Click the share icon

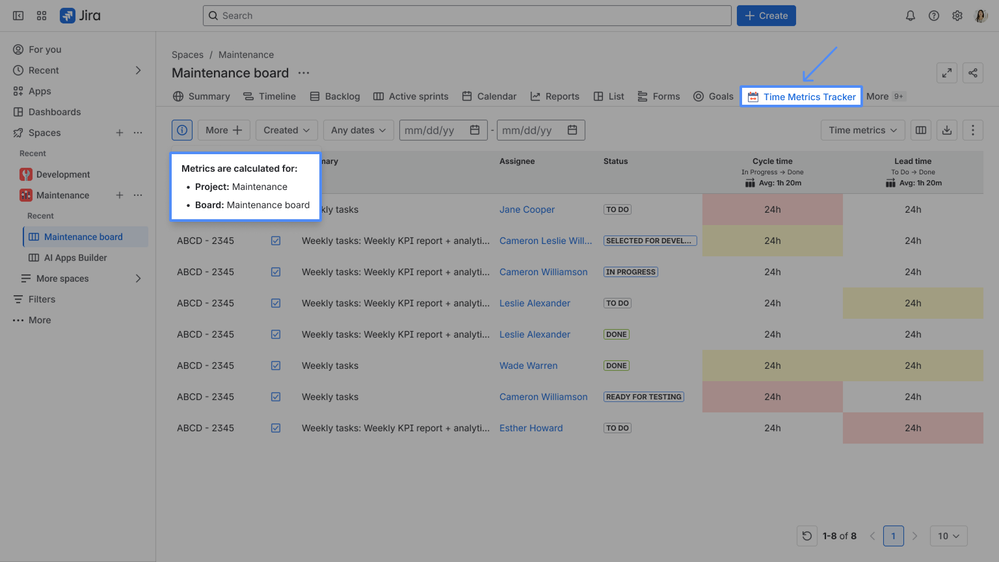coord(973,73)
